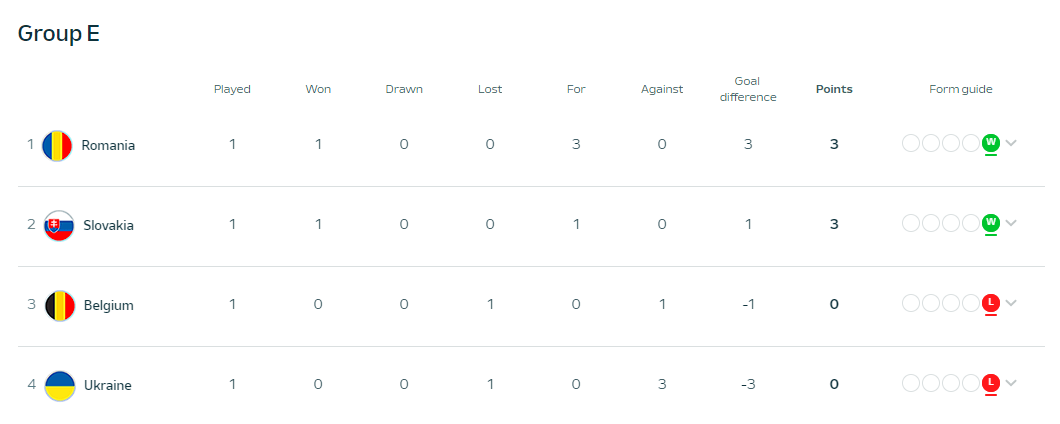This screenshot has width=1060, height=424.
Task: Expand Slovakia's form guide chevron
Action: click(x=1011, y=222)
